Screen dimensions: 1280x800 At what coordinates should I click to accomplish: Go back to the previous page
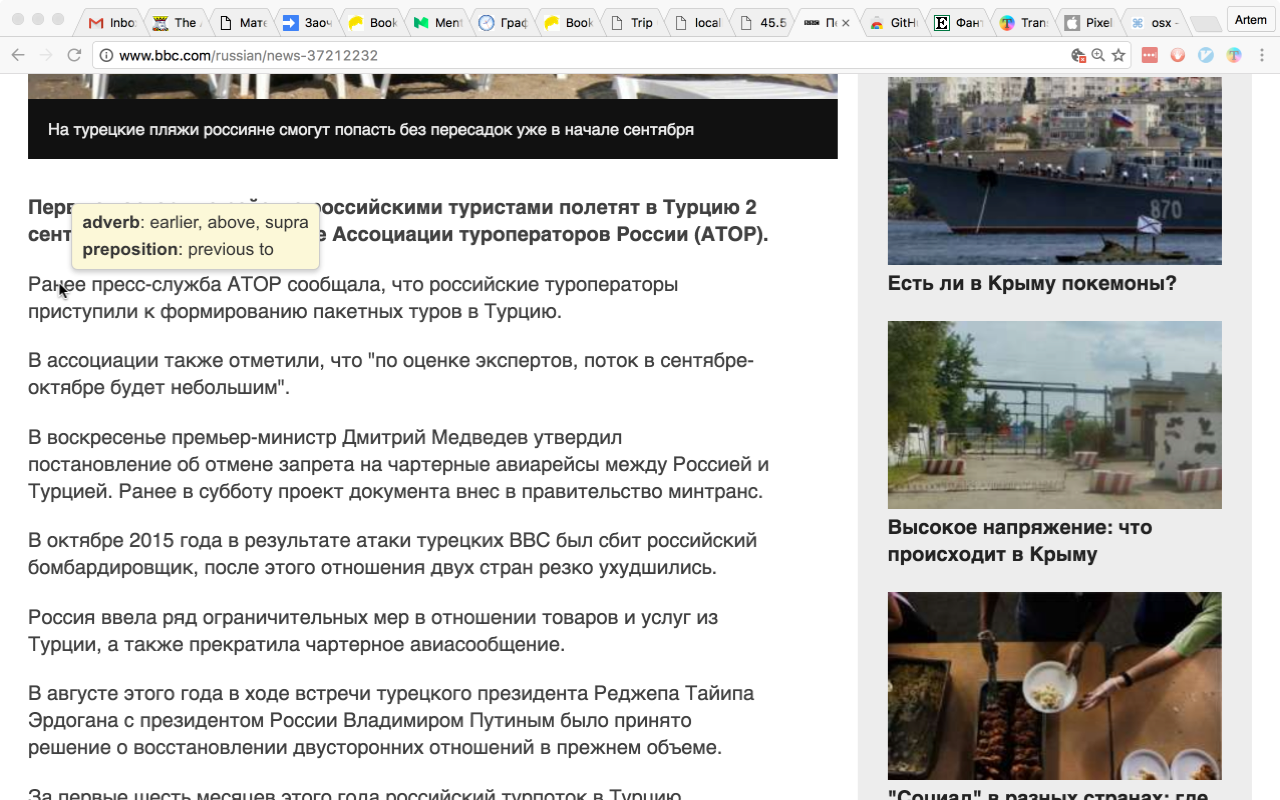[x=18, y=55]
